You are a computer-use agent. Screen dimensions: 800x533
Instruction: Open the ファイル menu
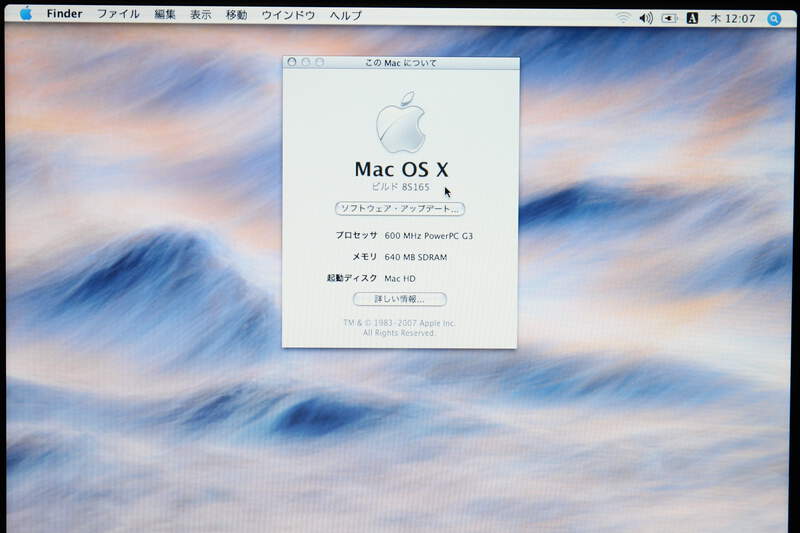coord(118,14)
